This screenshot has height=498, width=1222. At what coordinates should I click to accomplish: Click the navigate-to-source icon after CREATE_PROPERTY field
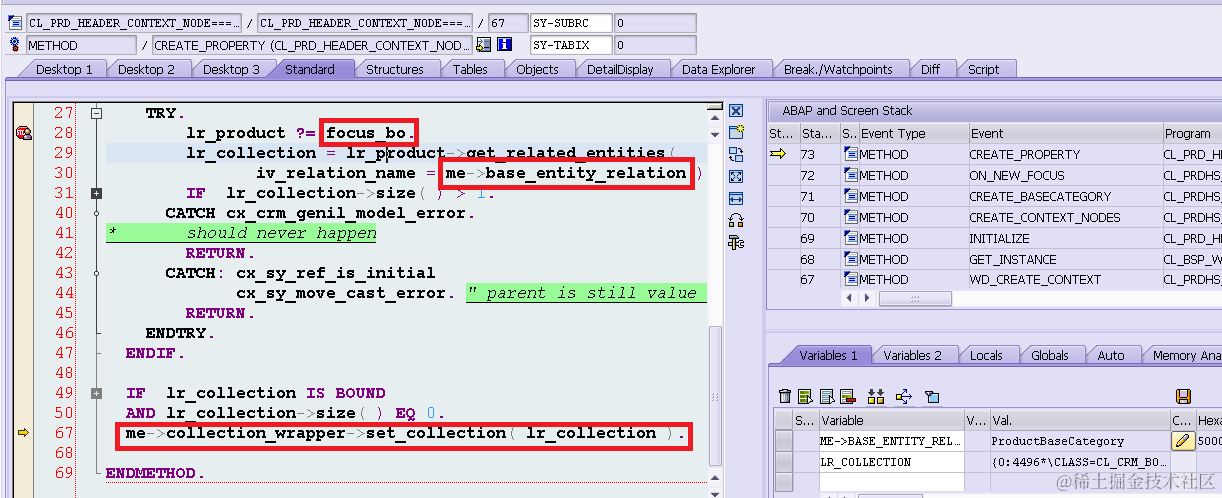click(484, 45)
